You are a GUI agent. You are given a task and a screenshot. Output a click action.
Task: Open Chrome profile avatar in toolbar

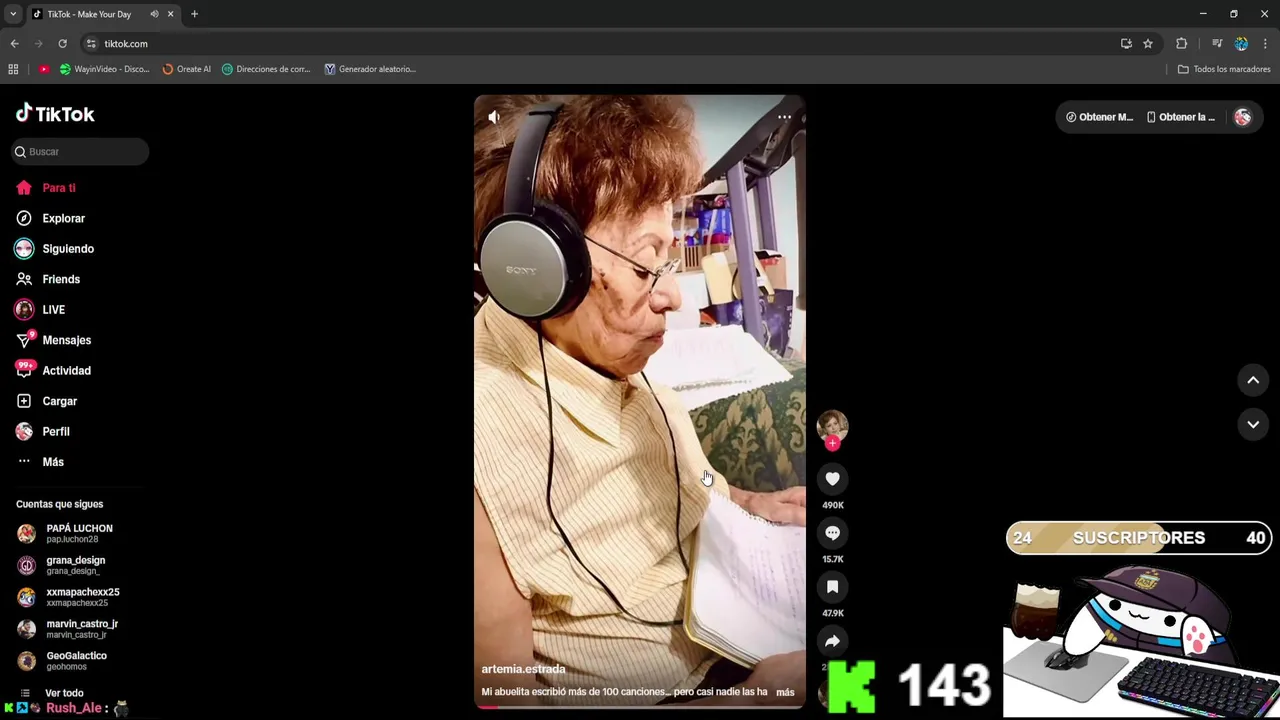click(1241, 44)
